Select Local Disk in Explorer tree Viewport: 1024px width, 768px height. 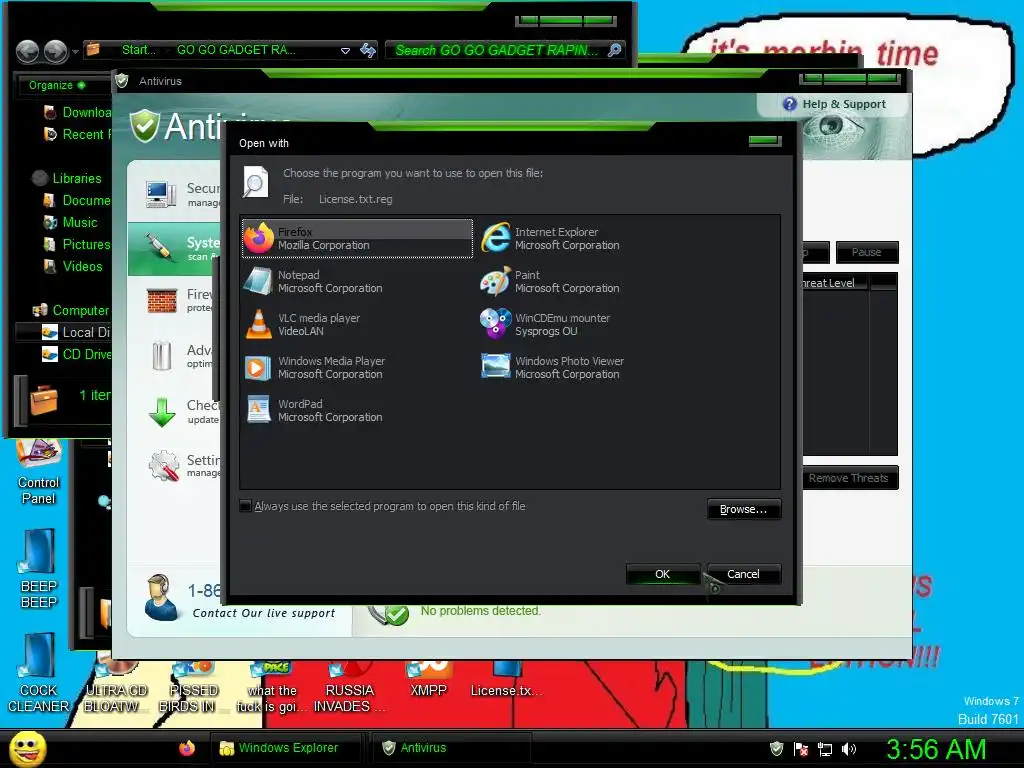(x=77, y=332)
